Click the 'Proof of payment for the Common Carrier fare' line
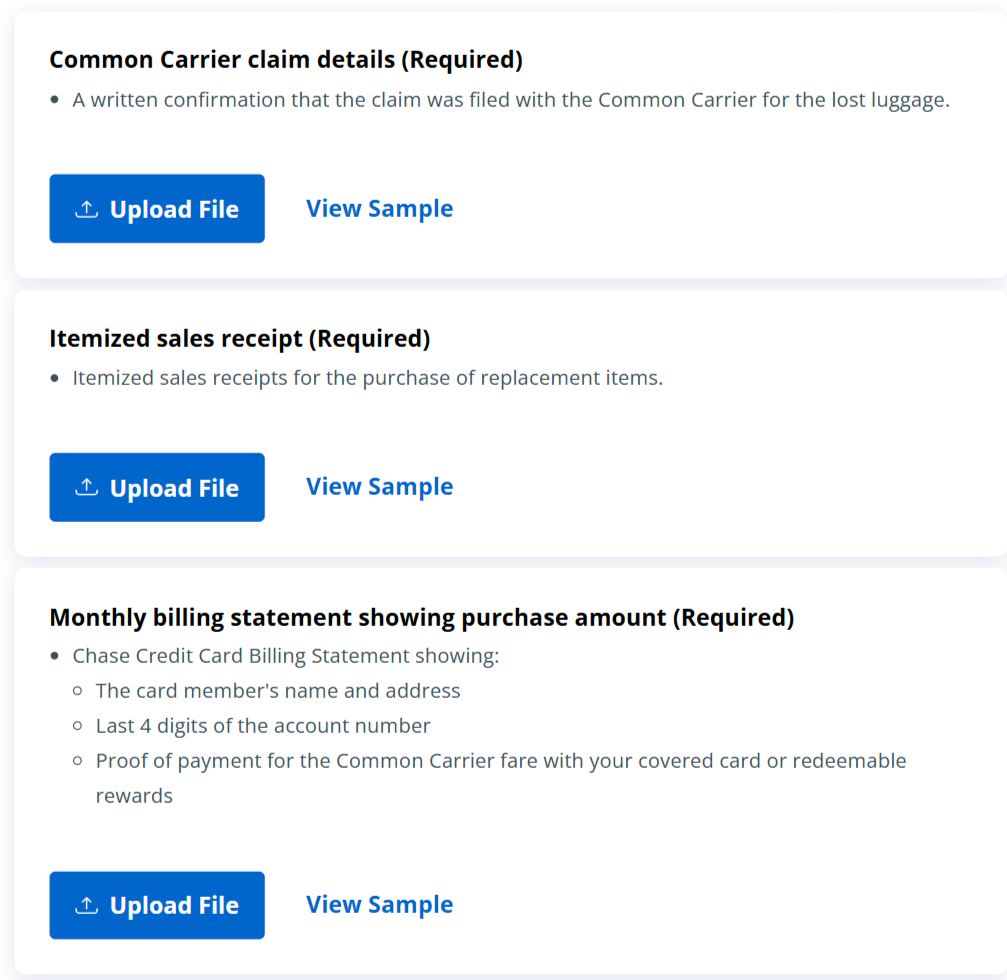 click(500, 761)
